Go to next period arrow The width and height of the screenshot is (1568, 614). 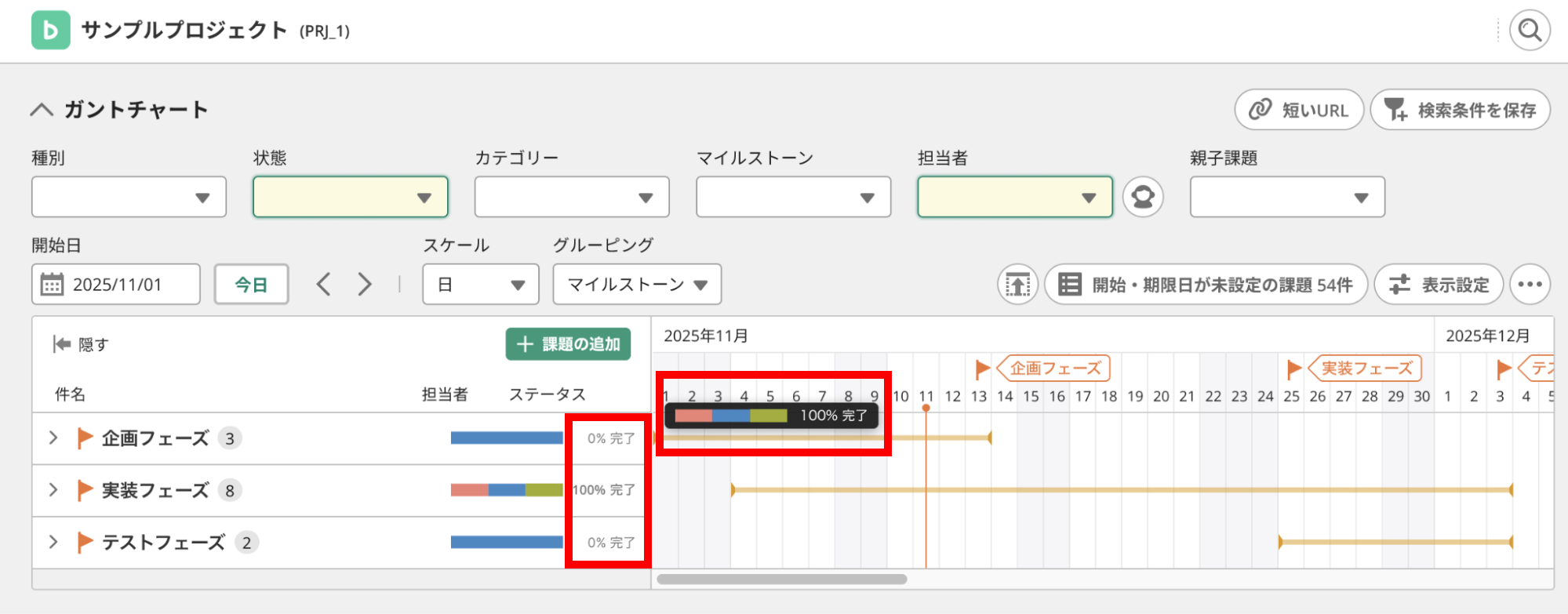pos(365,284)
